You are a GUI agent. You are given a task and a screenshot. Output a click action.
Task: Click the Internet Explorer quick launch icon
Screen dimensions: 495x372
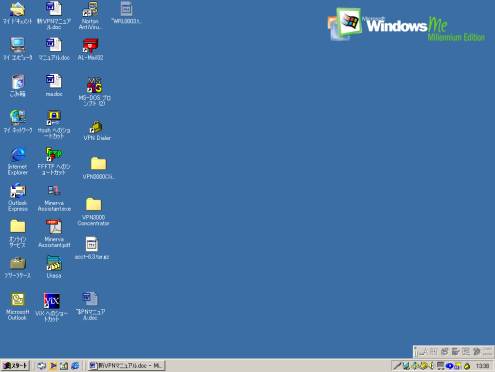click(75, 366)
